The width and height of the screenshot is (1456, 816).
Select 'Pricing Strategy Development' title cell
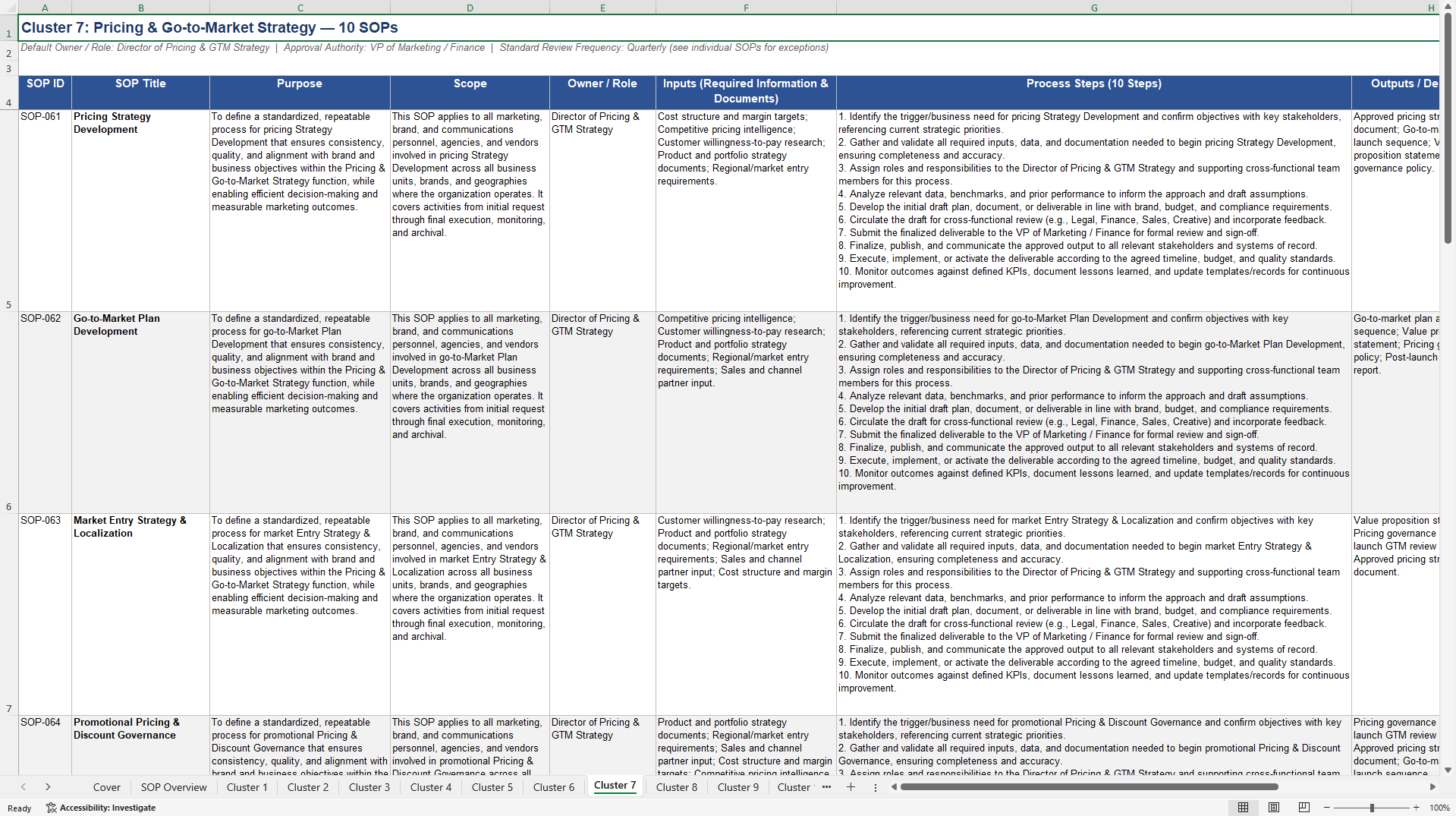pyautogui.click(x=140, y=210)
